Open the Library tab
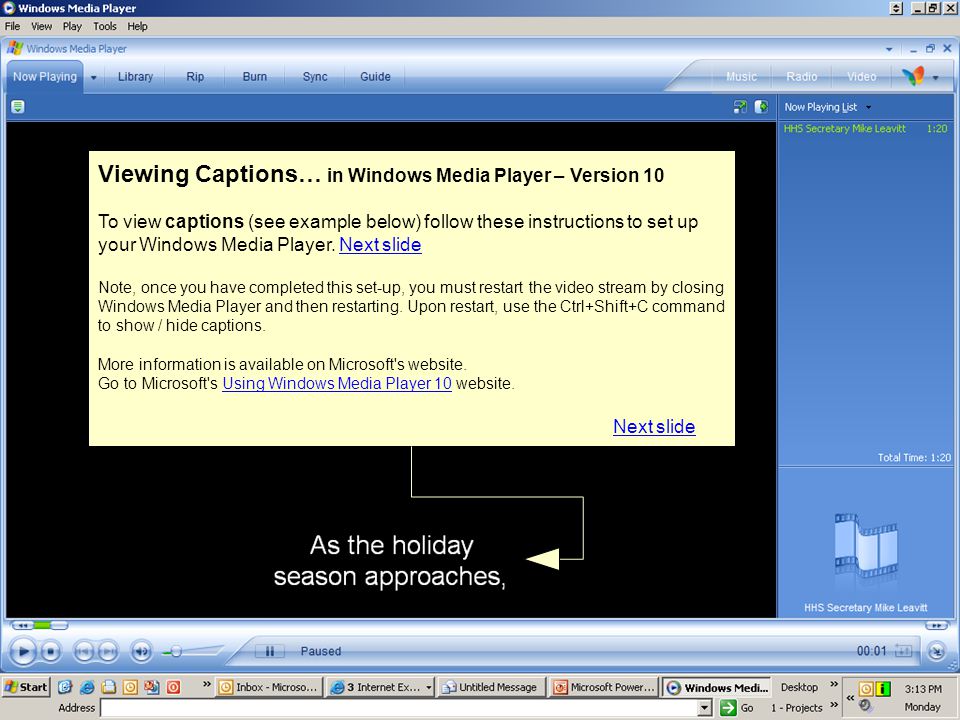The image size is (960, 720). (x=135, y=77)
